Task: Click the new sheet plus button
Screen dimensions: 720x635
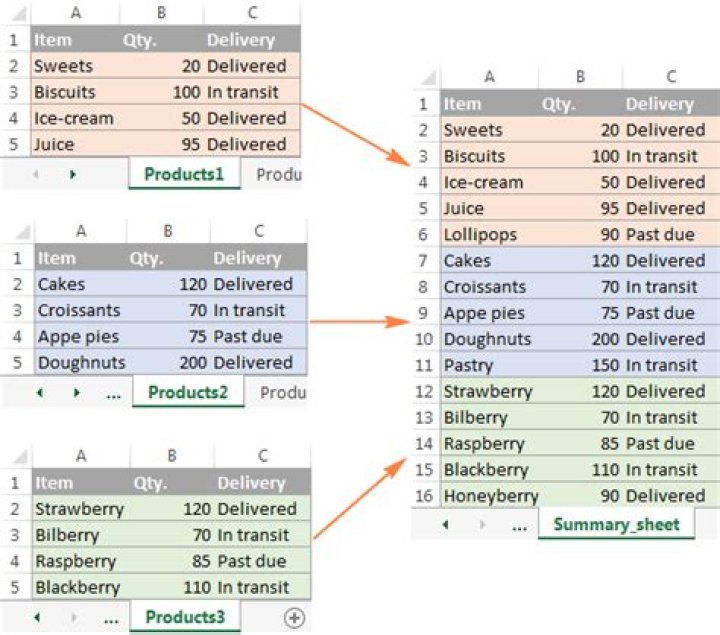Action: [x=294, y=618]
